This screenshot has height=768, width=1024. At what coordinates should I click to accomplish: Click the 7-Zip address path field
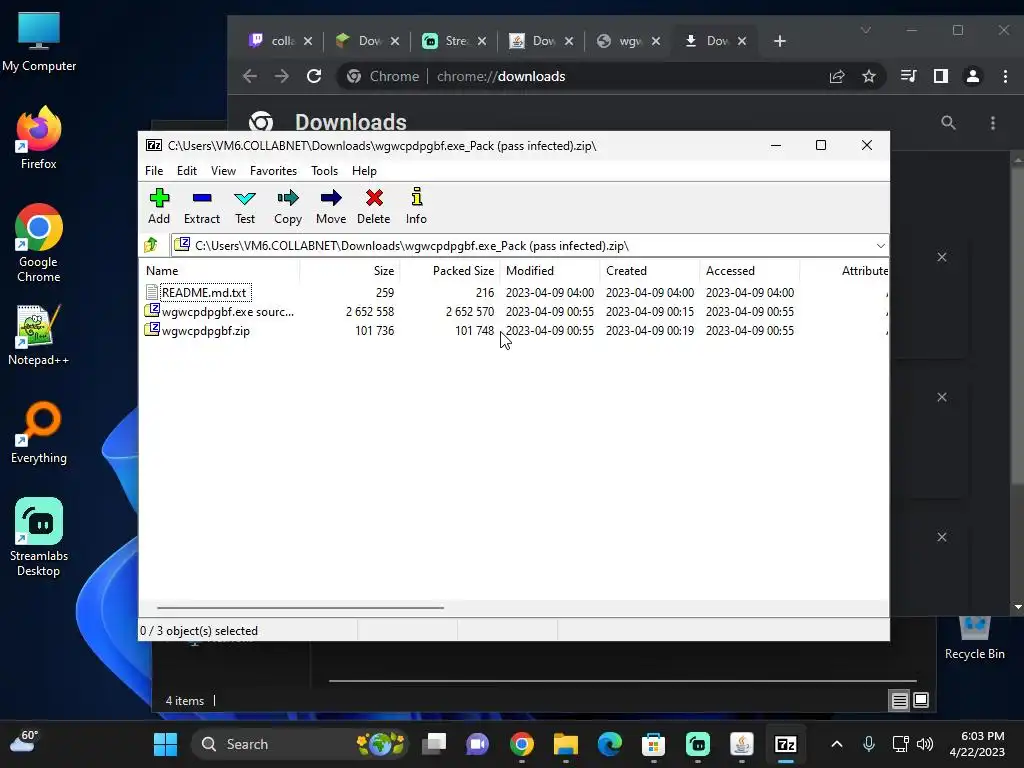(522, 246)
